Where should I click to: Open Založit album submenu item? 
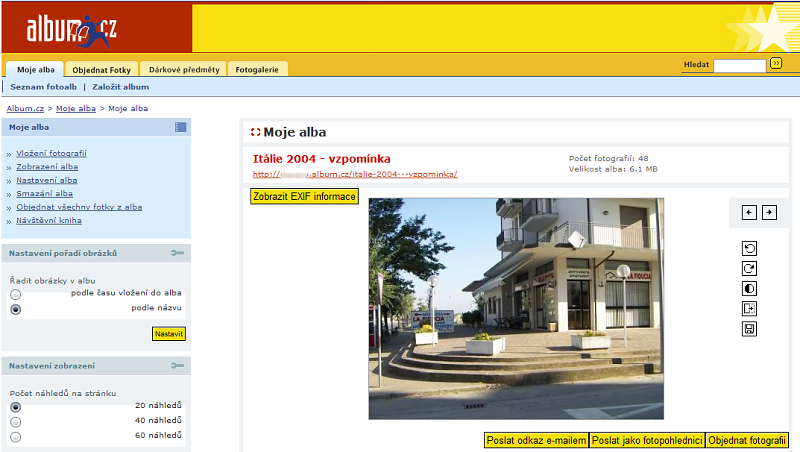(x=120, y=87)
